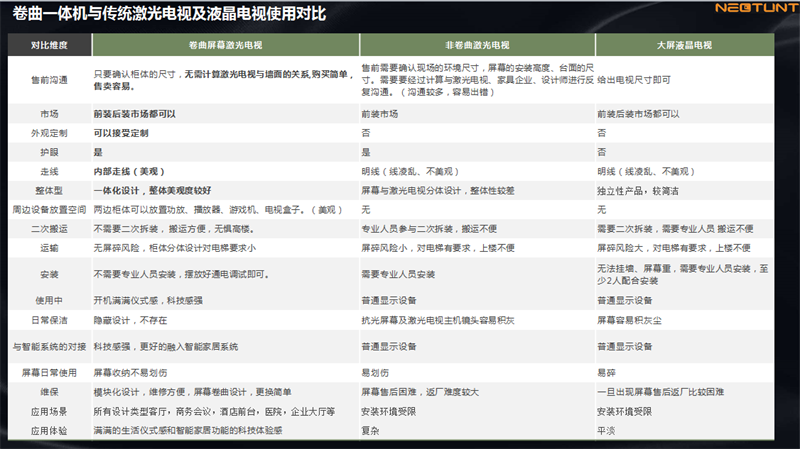Click the slide title '卷曲一体机与传统激光电视及液晶电视使用对比'
Viewport: 800px width, 449px height.
pos(169,14)
